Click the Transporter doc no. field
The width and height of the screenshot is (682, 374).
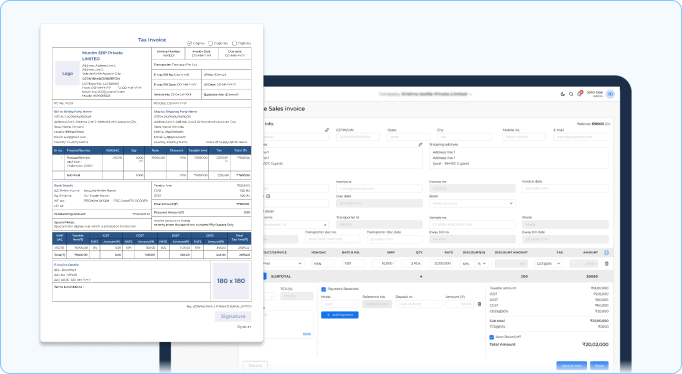[332, 239]
